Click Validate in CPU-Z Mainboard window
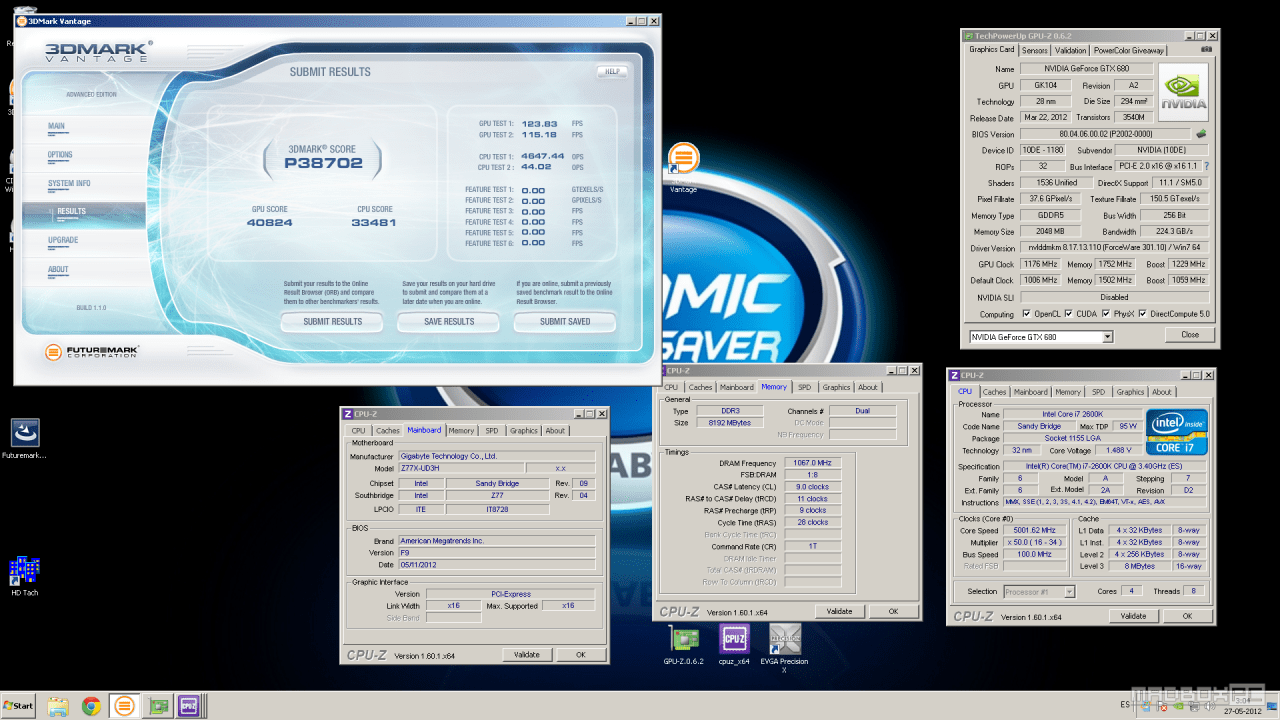Viewport: 1280px width, 720px height. [527, 655]
